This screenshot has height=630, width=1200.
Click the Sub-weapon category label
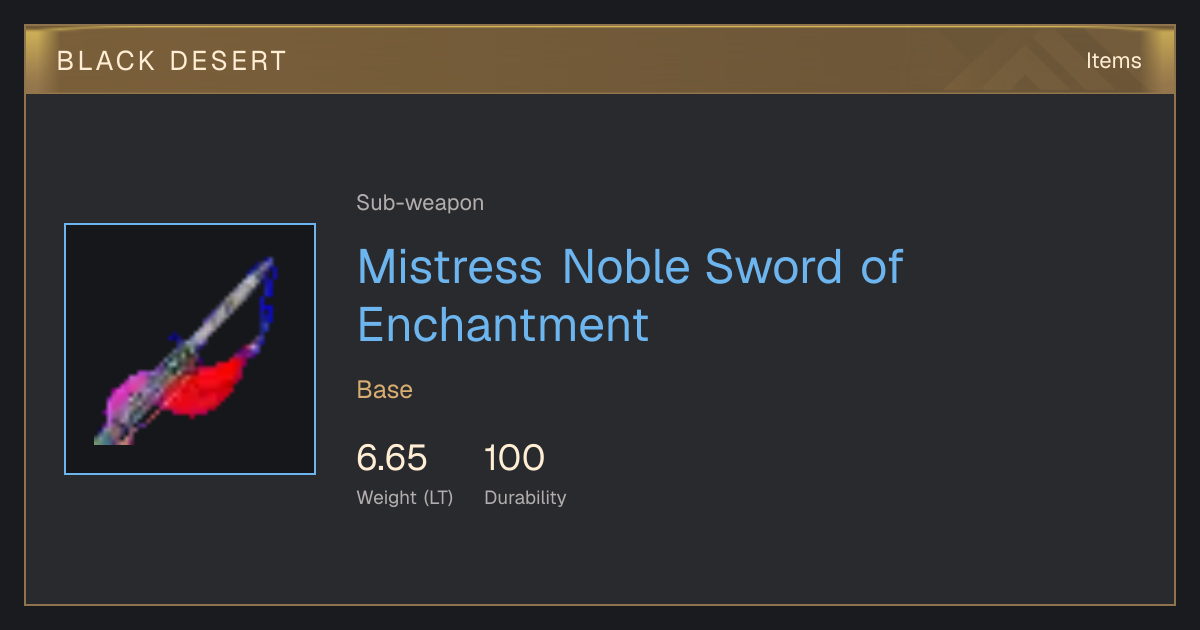click(420, 203)
